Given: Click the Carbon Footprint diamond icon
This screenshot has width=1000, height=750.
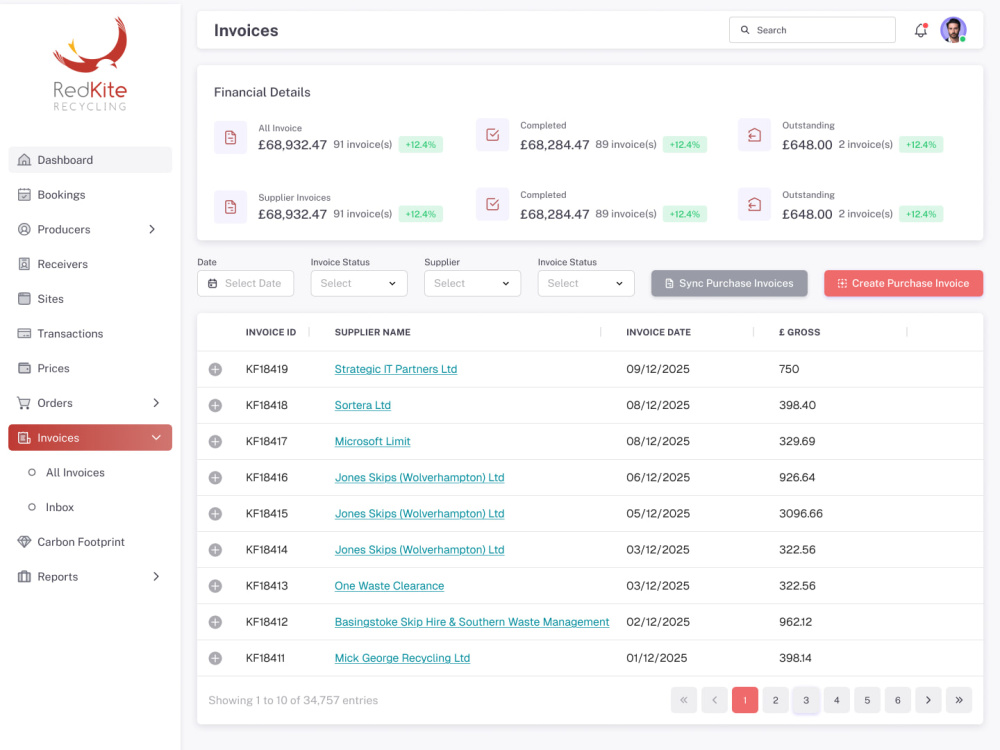Looking at the screenshot, I should (24, 542).
